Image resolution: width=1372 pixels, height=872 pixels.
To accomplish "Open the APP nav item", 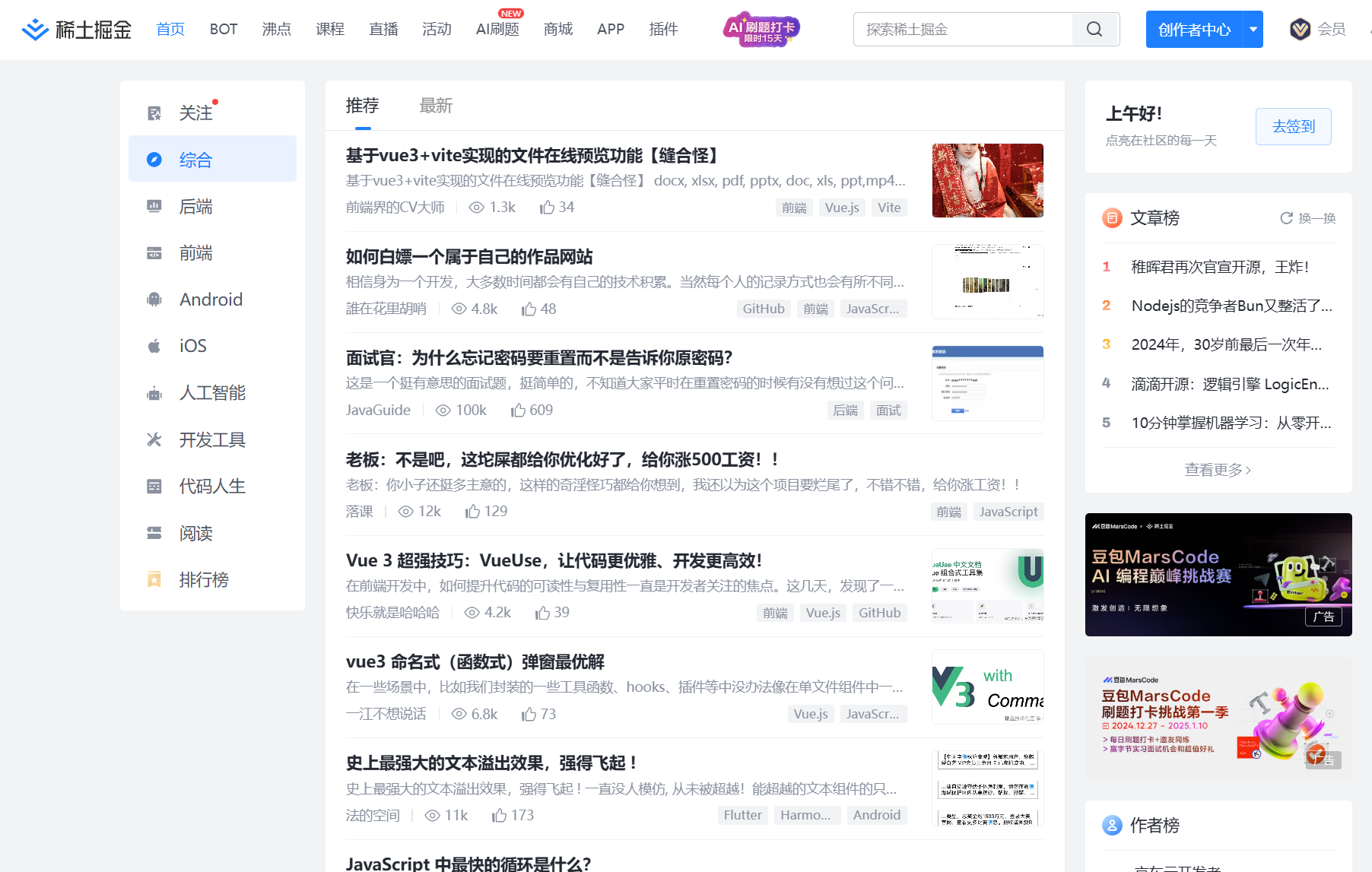I will [x=611, y=29].
